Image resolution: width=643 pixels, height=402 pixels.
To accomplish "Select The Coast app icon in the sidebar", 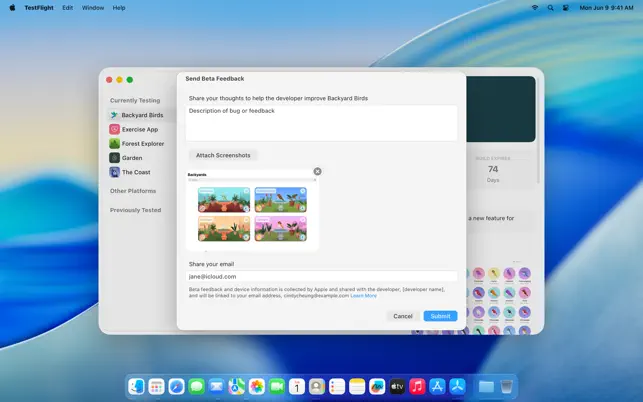I will [x=114, y=172].
